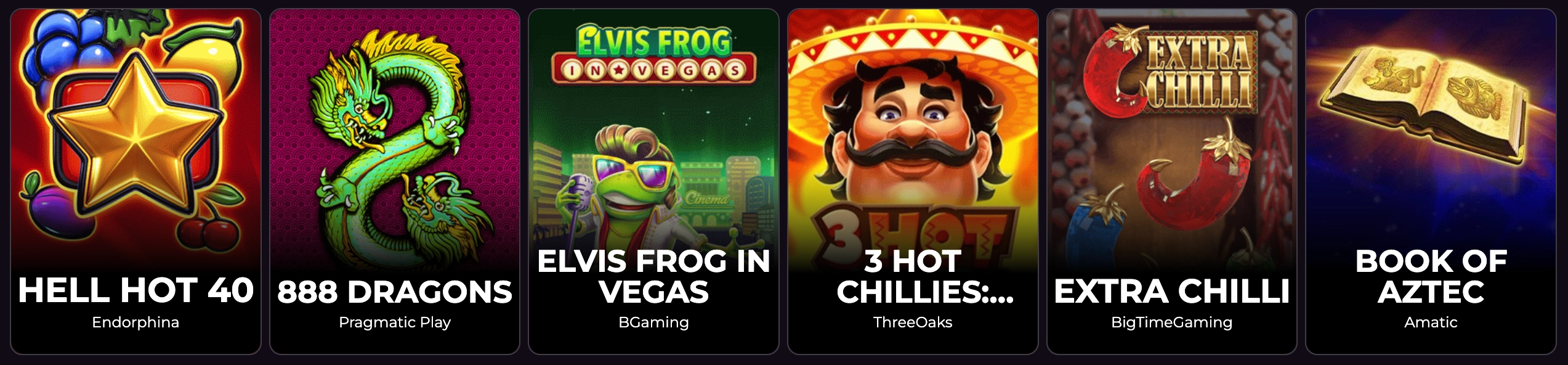Image resolution: width=1568 pixels, height=365 pixels.
Task: Click the 888 DRAGONS game title
Action: pyautogui.click(x=395, y=292)
